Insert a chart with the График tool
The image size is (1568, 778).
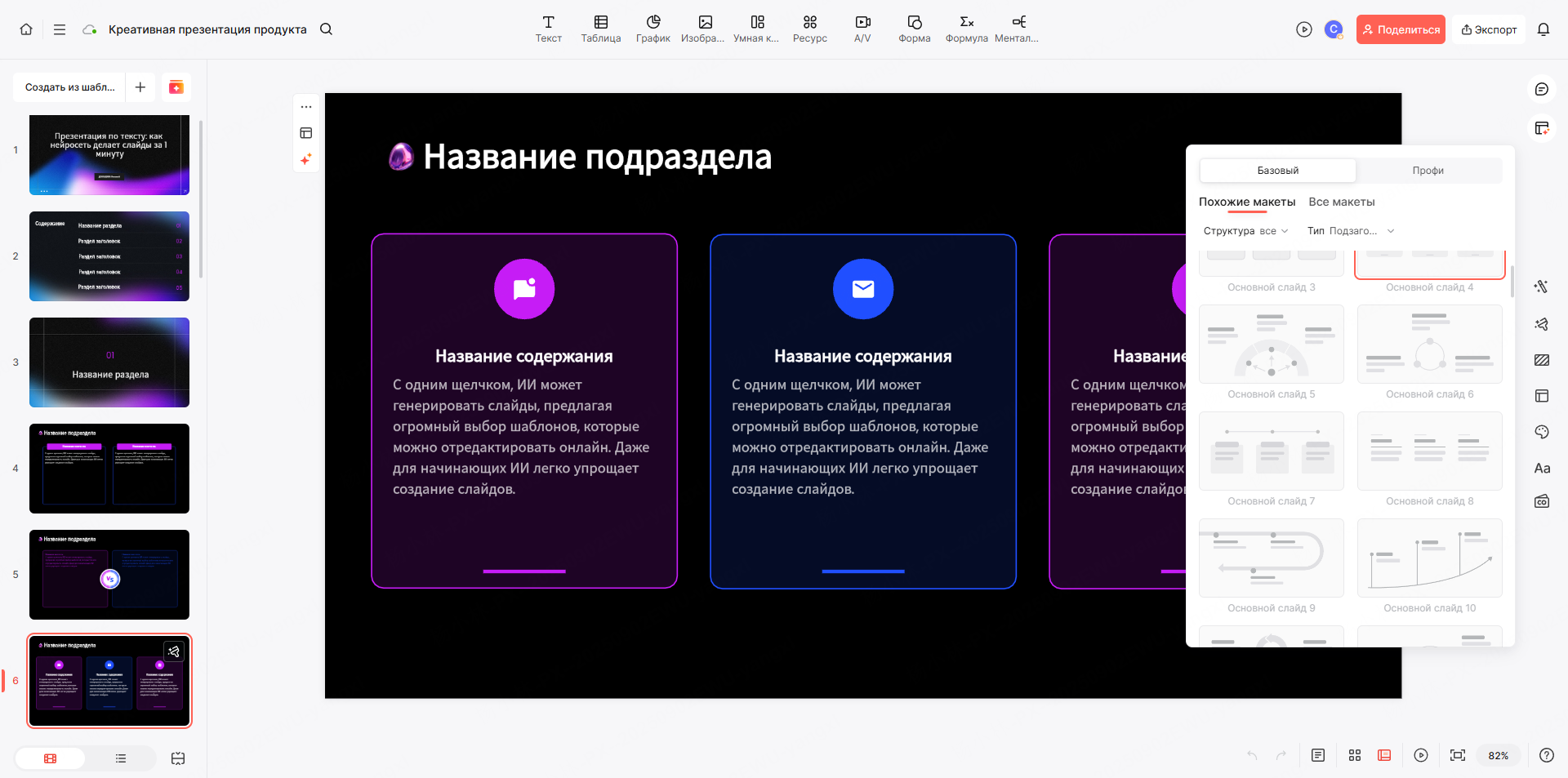[653, 29]
